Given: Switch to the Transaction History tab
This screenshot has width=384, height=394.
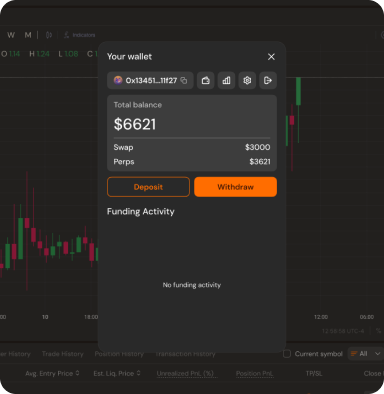Looking at the screenshot, I should tap(185, 354).
